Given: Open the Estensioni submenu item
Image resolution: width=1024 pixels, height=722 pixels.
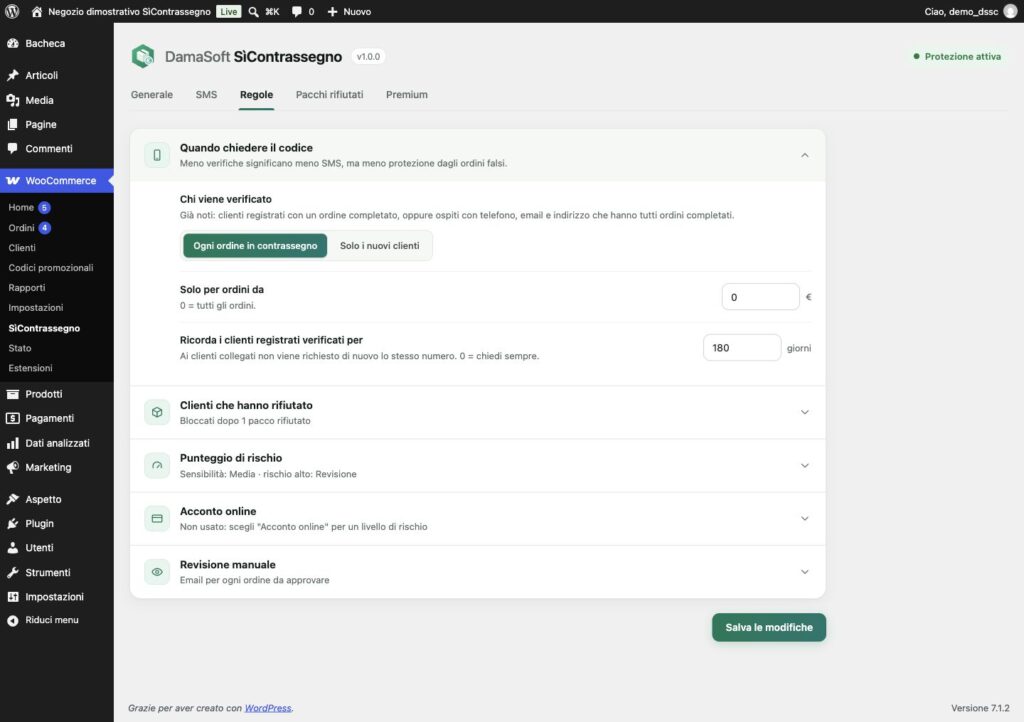Looking at the screenshot, I should [x=31, y=368].
